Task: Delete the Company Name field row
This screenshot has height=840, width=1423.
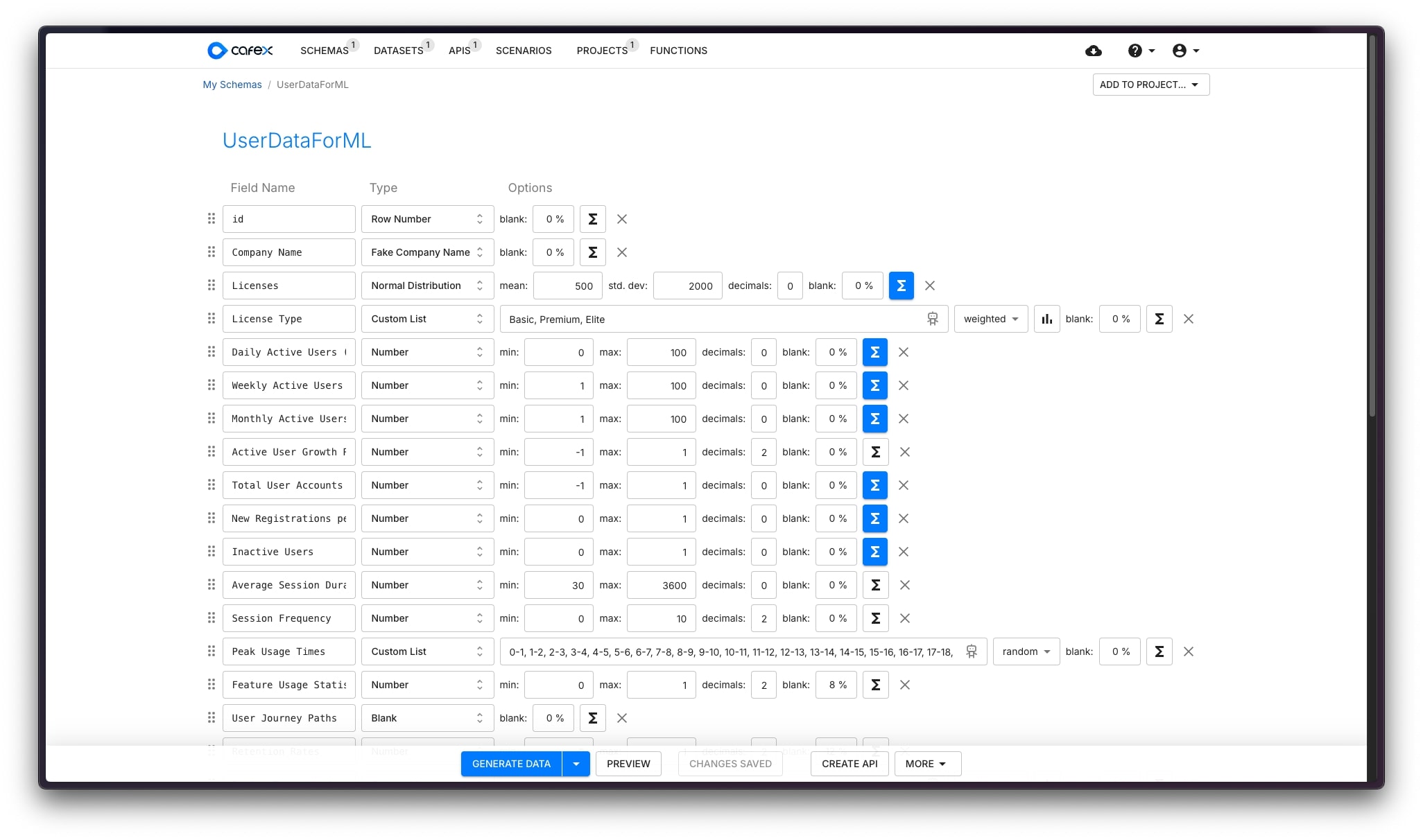Action: pos(622,252)
